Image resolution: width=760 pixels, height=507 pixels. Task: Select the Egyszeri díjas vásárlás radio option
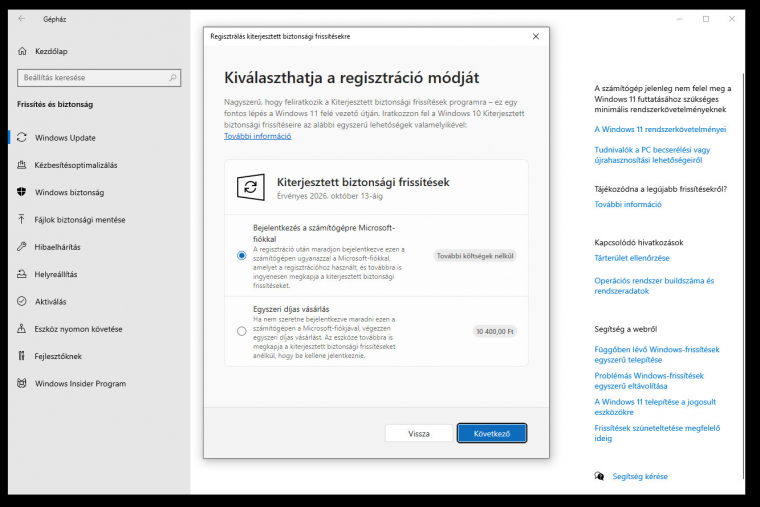(242, 331)
